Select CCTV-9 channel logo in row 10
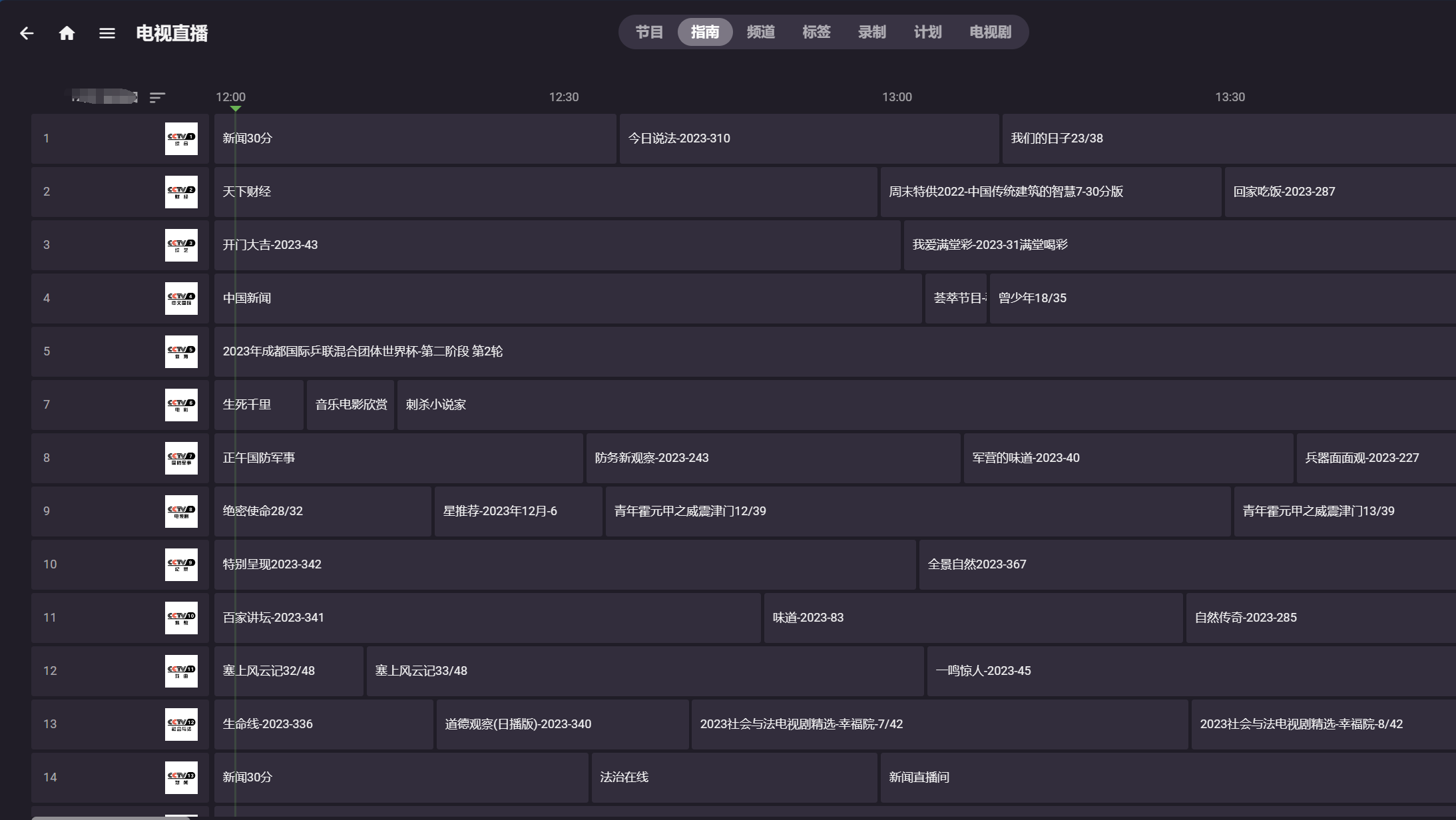 (x=181, y=564)
